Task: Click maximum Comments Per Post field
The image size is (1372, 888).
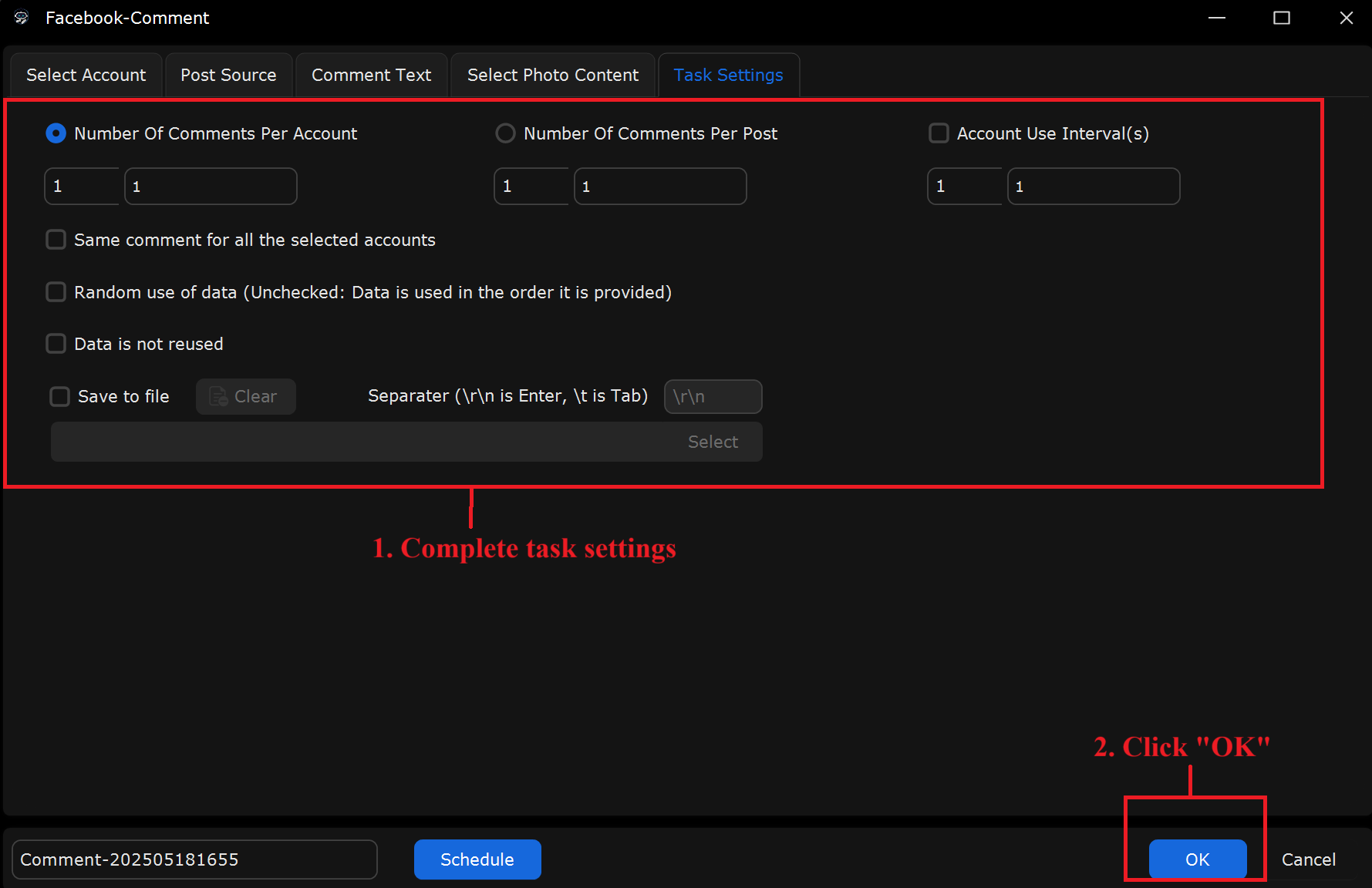Action: point(660,186)
